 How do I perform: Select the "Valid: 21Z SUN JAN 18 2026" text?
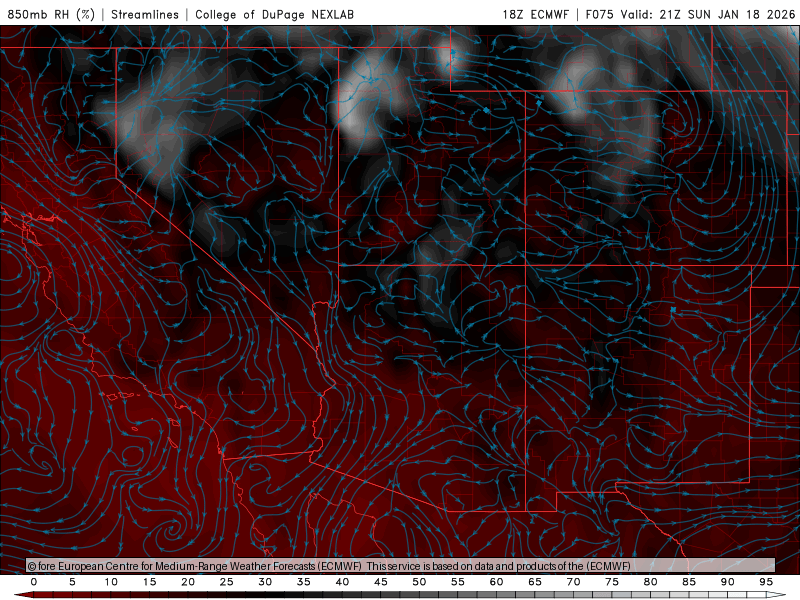(x=708, y=14)
